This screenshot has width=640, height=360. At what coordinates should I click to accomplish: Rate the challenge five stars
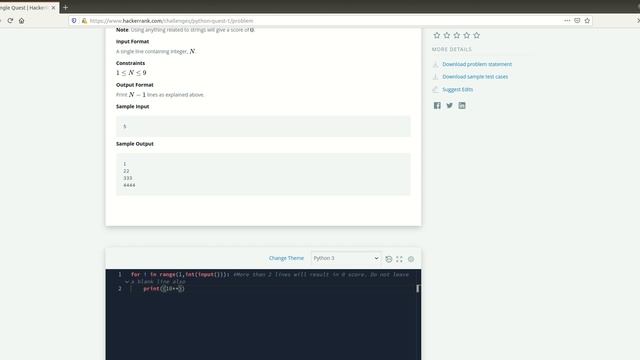(x=476, y=36)
